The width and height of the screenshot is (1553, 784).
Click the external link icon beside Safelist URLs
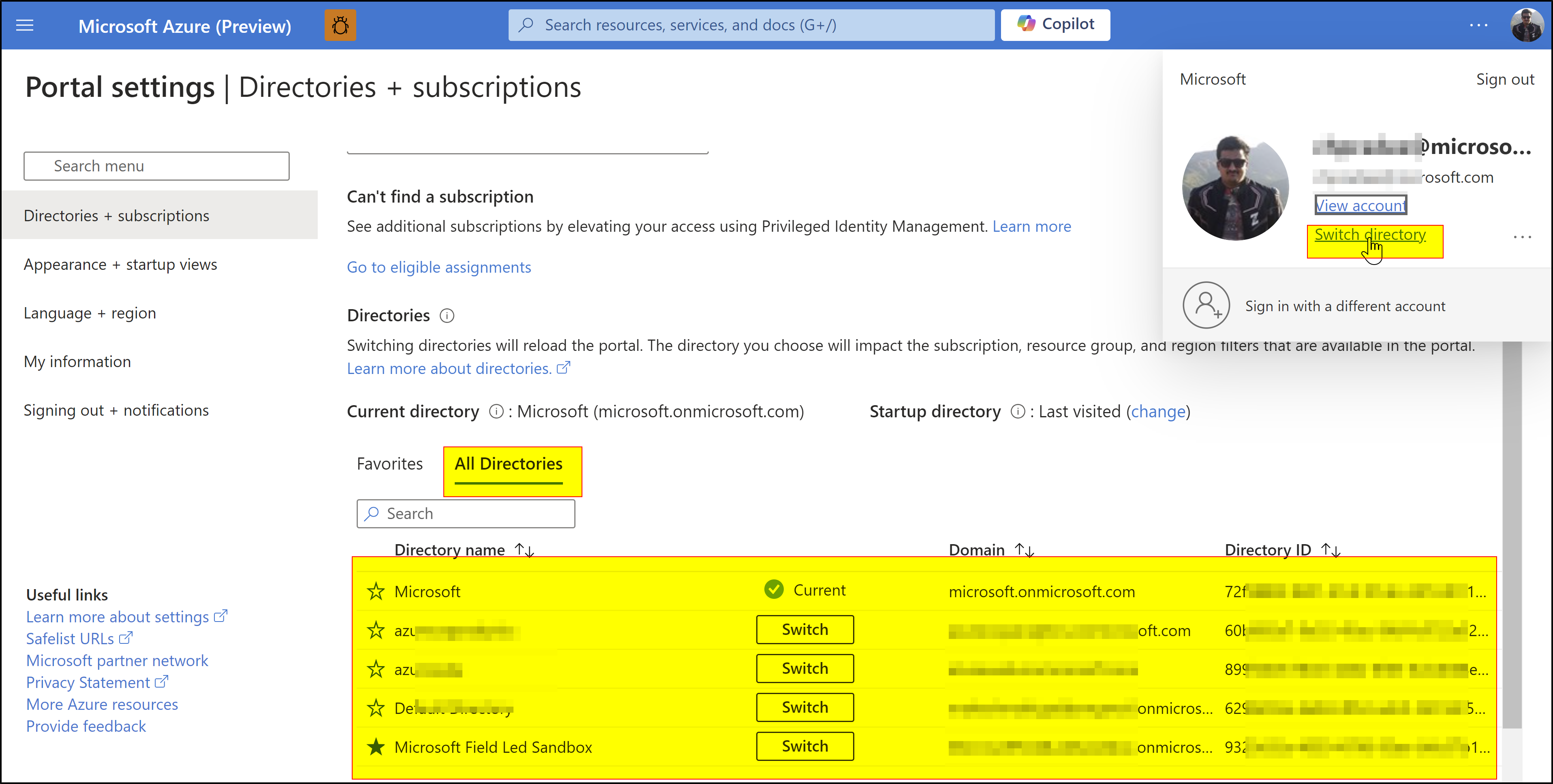click(x=125, y=638)
